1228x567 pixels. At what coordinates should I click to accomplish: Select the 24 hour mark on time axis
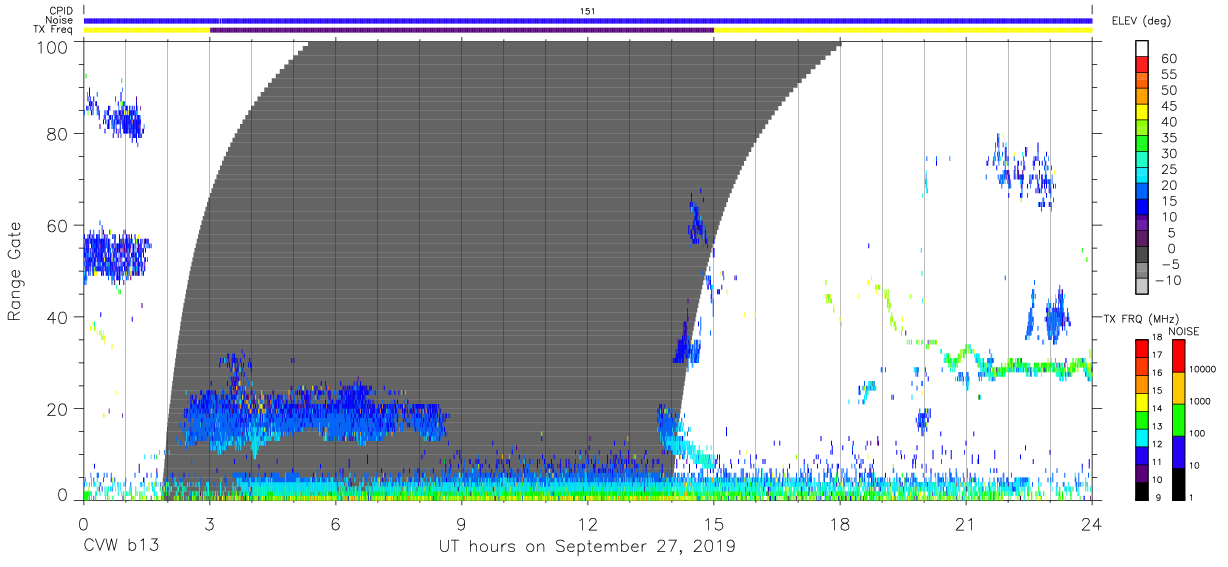(x=1092, y=524)
